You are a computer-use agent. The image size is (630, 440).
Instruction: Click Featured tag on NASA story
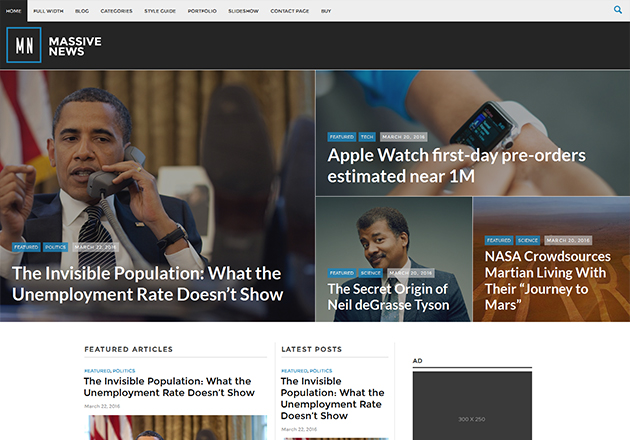tap(499, 240)
